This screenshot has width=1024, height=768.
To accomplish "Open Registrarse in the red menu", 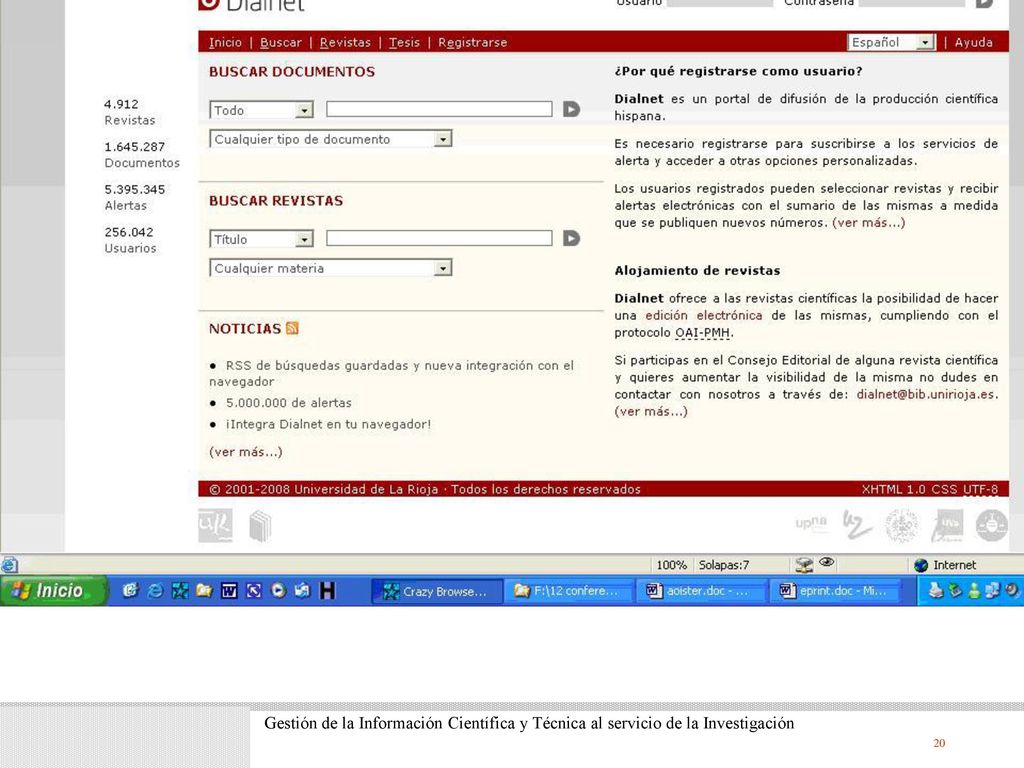I will pos(473,42).
